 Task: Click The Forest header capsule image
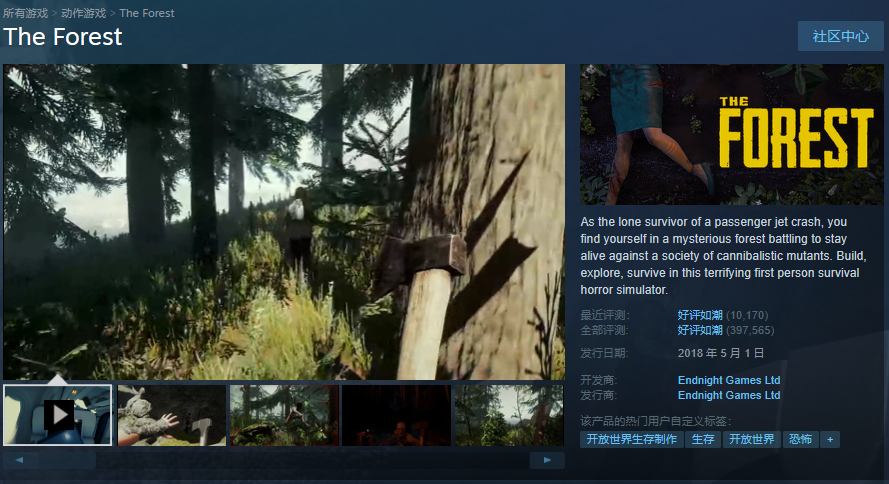[731, 134]
